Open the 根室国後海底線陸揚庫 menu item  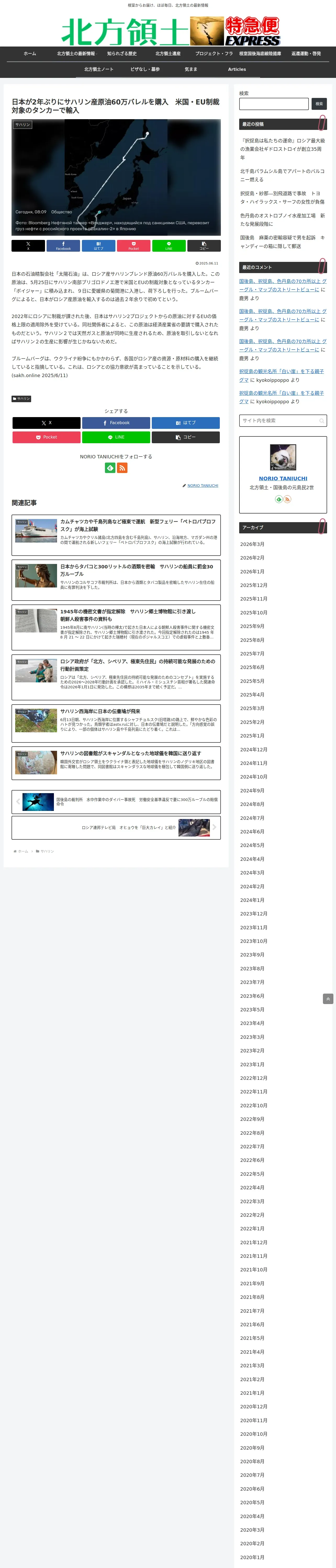pos(260,54)
